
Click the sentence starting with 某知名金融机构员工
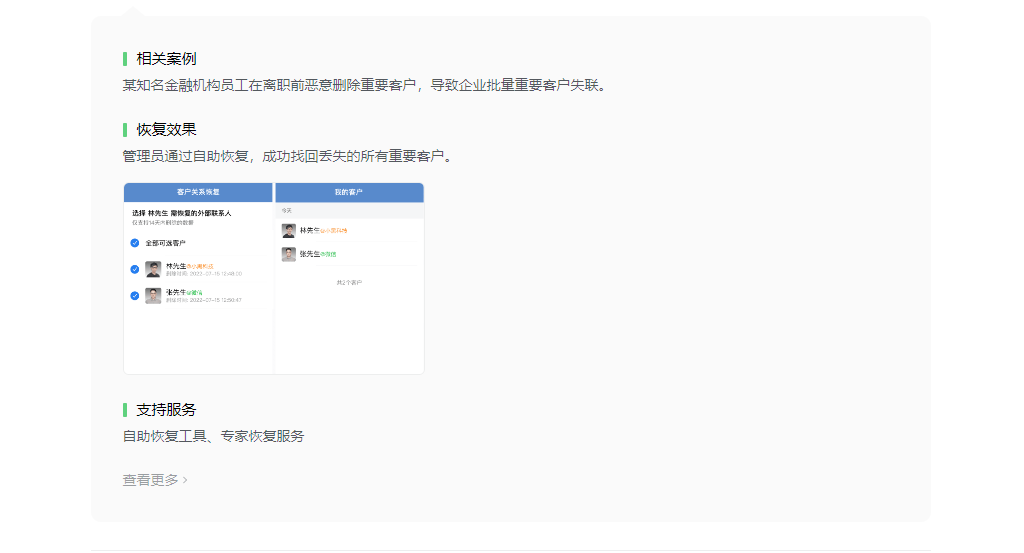click(364, 85)
